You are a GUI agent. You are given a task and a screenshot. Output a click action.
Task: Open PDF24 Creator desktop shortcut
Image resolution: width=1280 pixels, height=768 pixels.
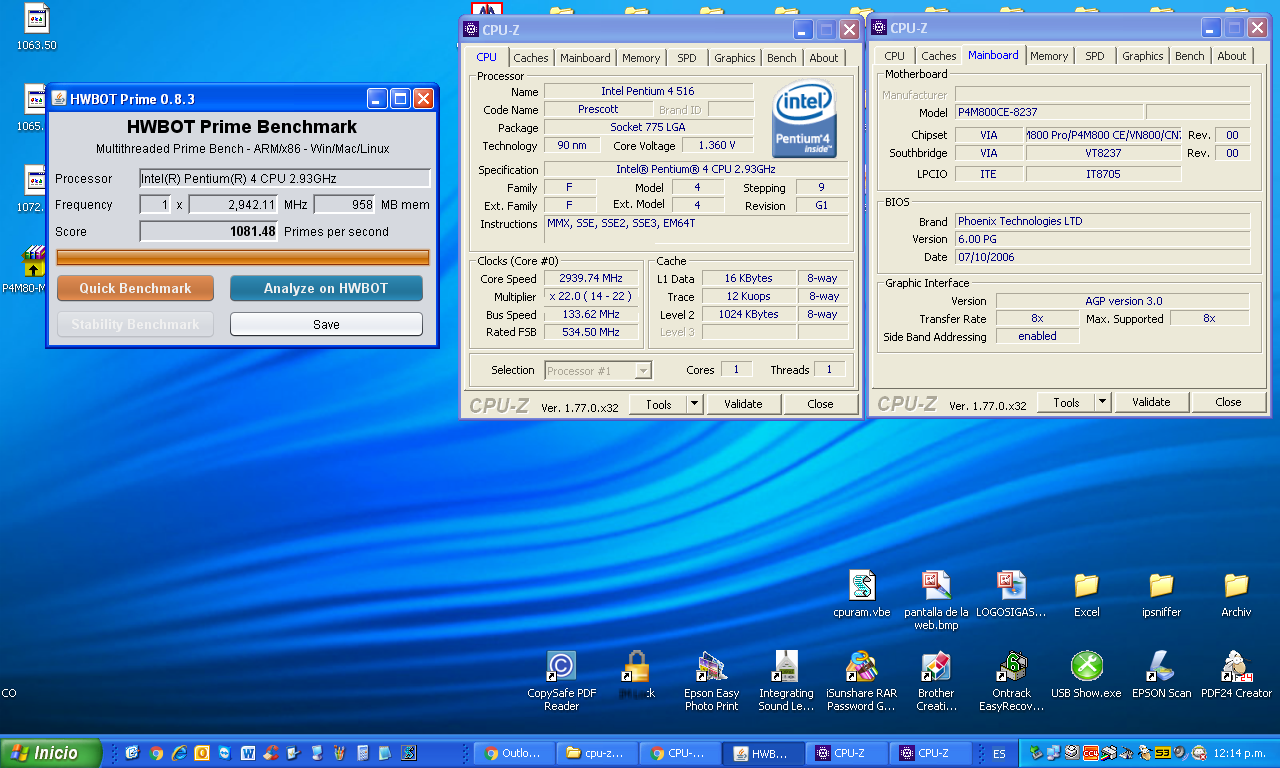coord(1236,675)
